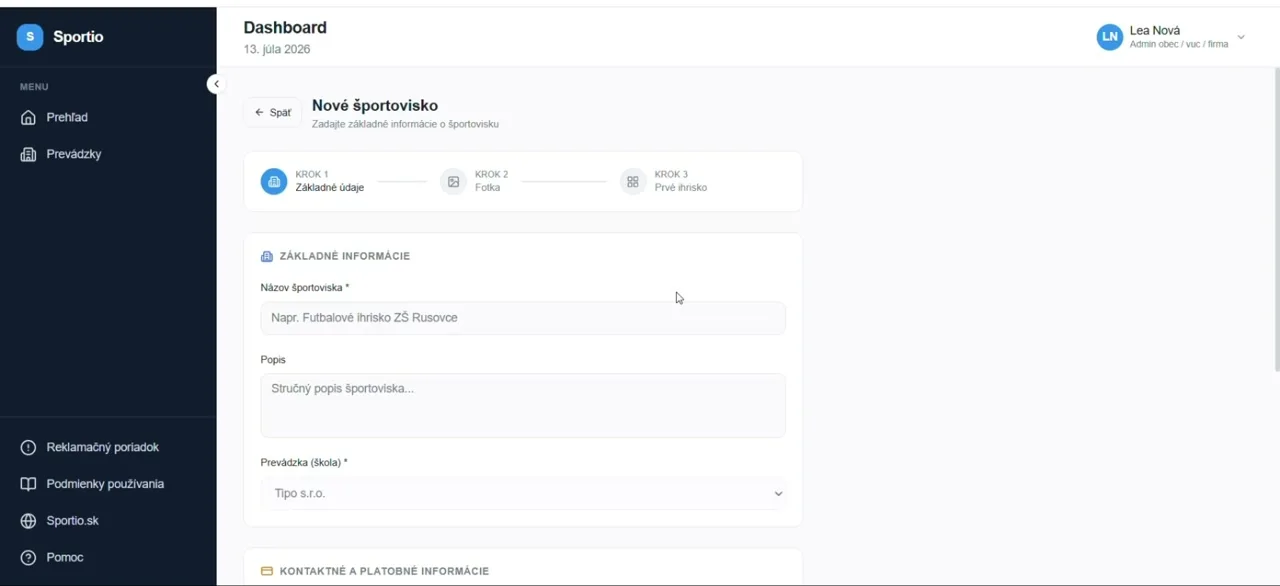Click the Reklamačný poriadok alert icon

(x=28, y=448)
